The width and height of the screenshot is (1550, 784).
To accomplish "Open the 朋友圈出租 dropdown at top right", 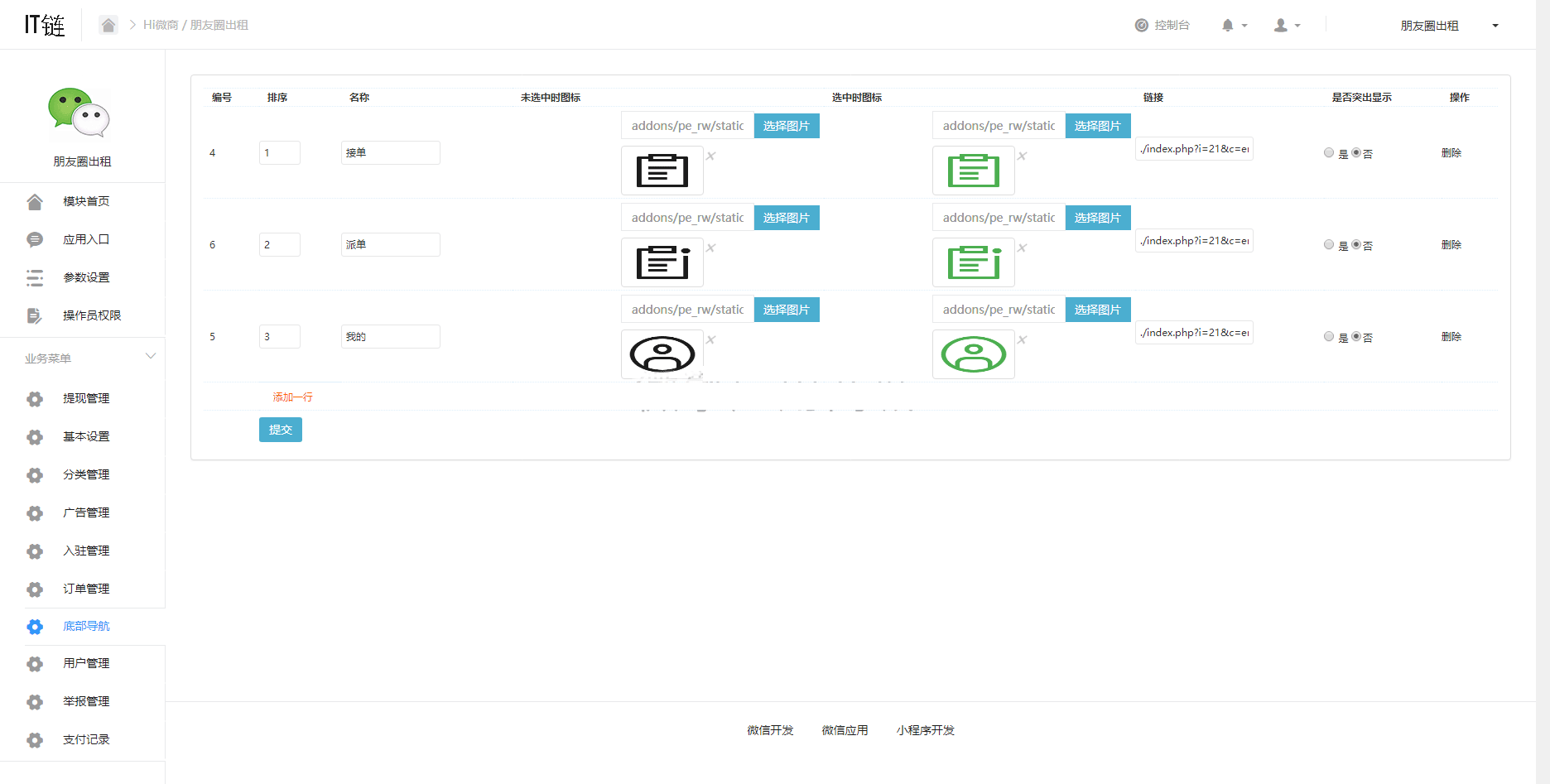I will click(x=1448, y=26).
